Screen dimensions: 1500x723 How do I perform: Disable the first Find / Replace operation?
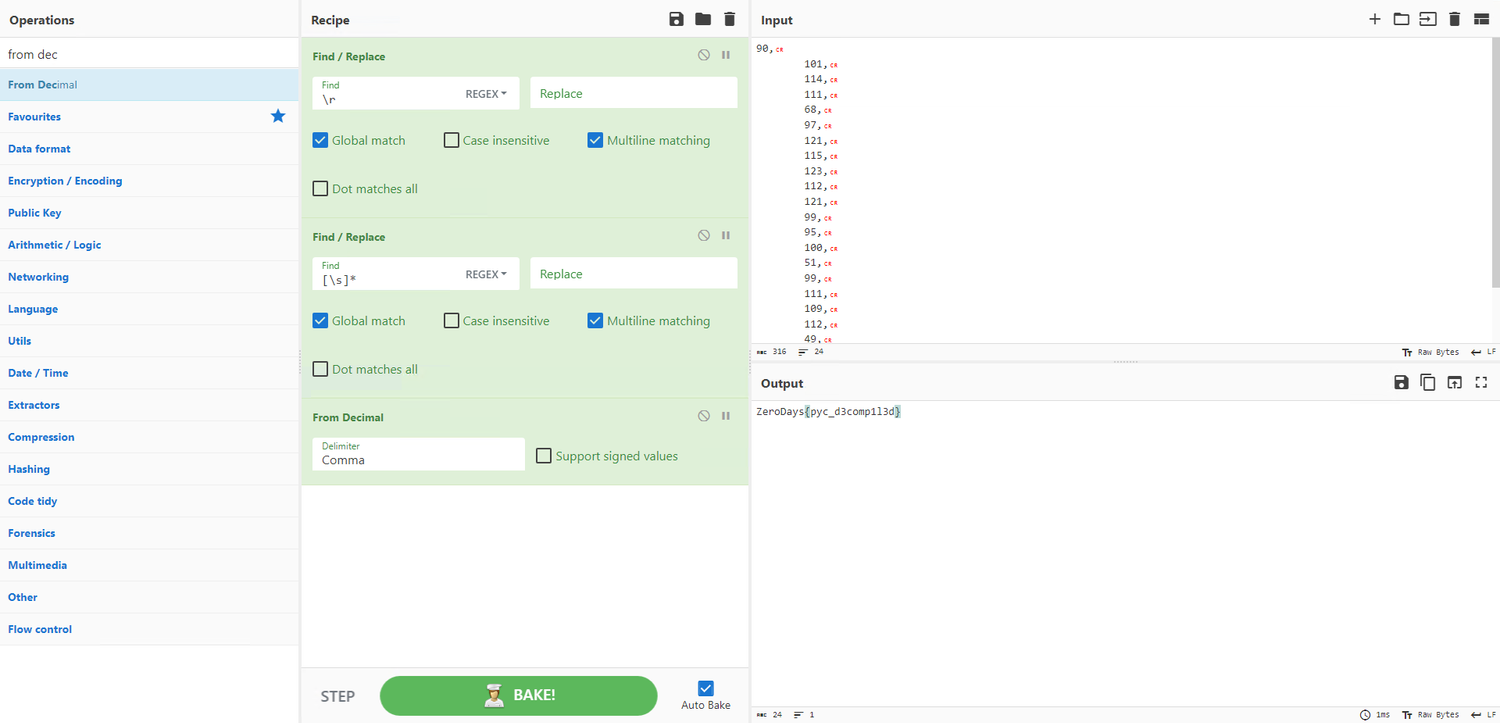tap(703, 54)
